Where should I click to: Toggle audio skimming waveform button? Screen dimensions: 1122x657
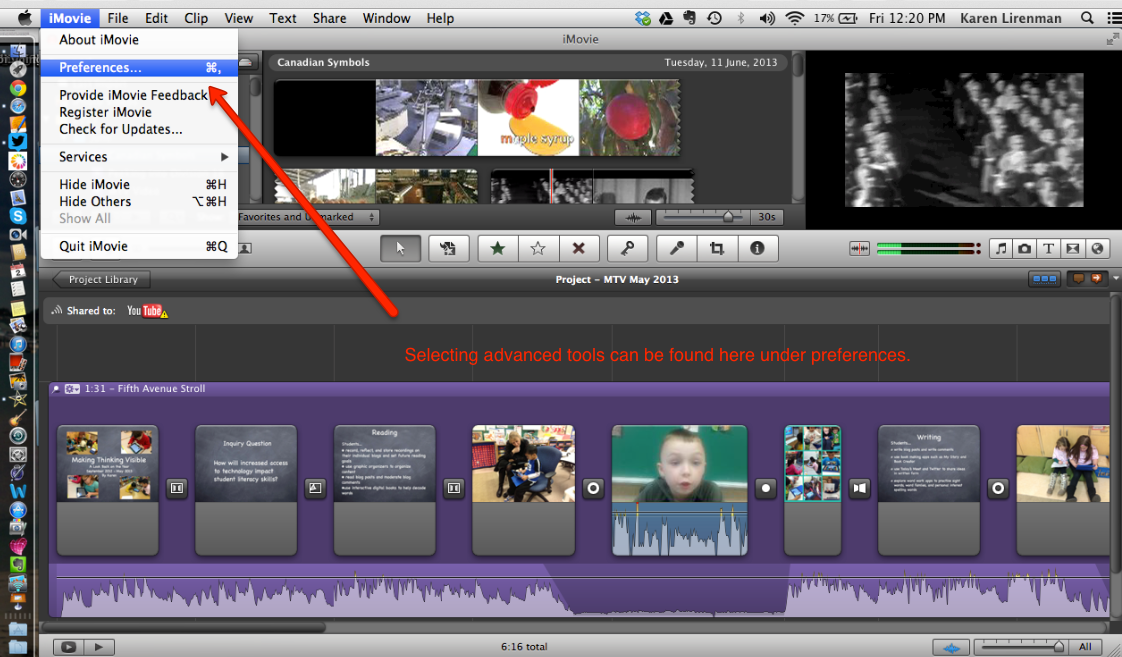click(859, 248)
